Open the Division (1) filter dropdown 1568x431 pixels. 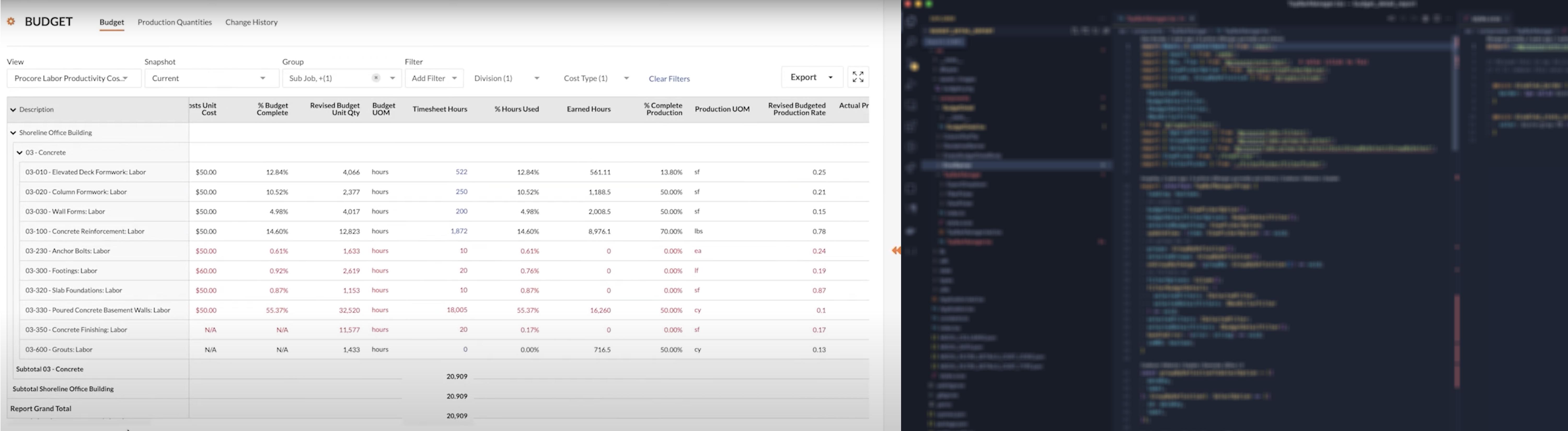coord(506,79)
